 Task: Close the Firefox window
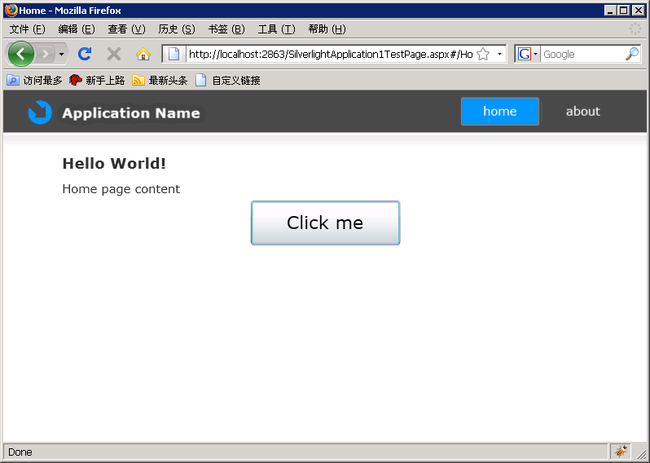pos(638,10)
